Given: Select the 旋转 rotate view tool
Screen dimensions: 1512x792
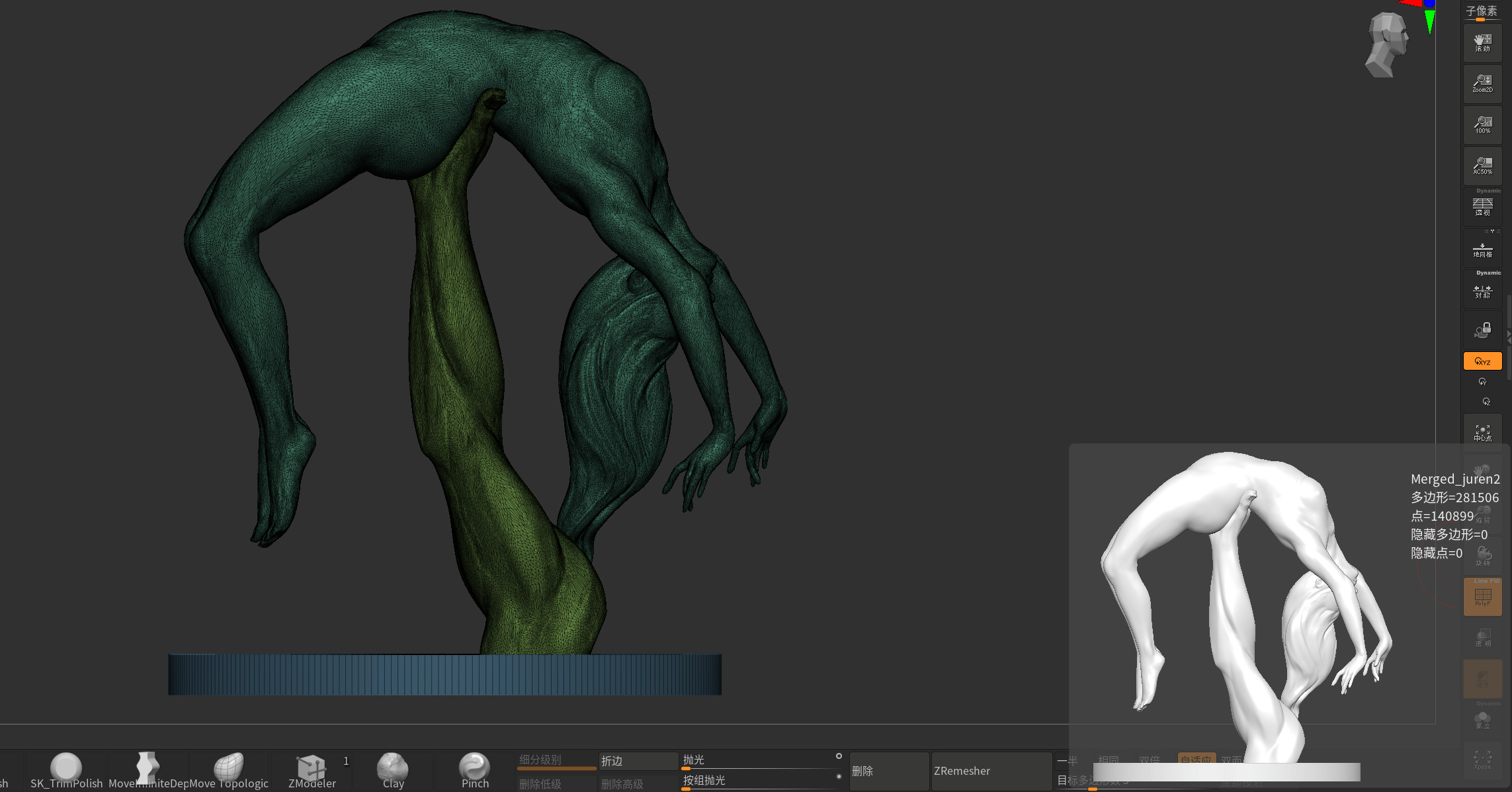Looking at the screenshot, I should pyautogui.click(x=1482, y=556).
